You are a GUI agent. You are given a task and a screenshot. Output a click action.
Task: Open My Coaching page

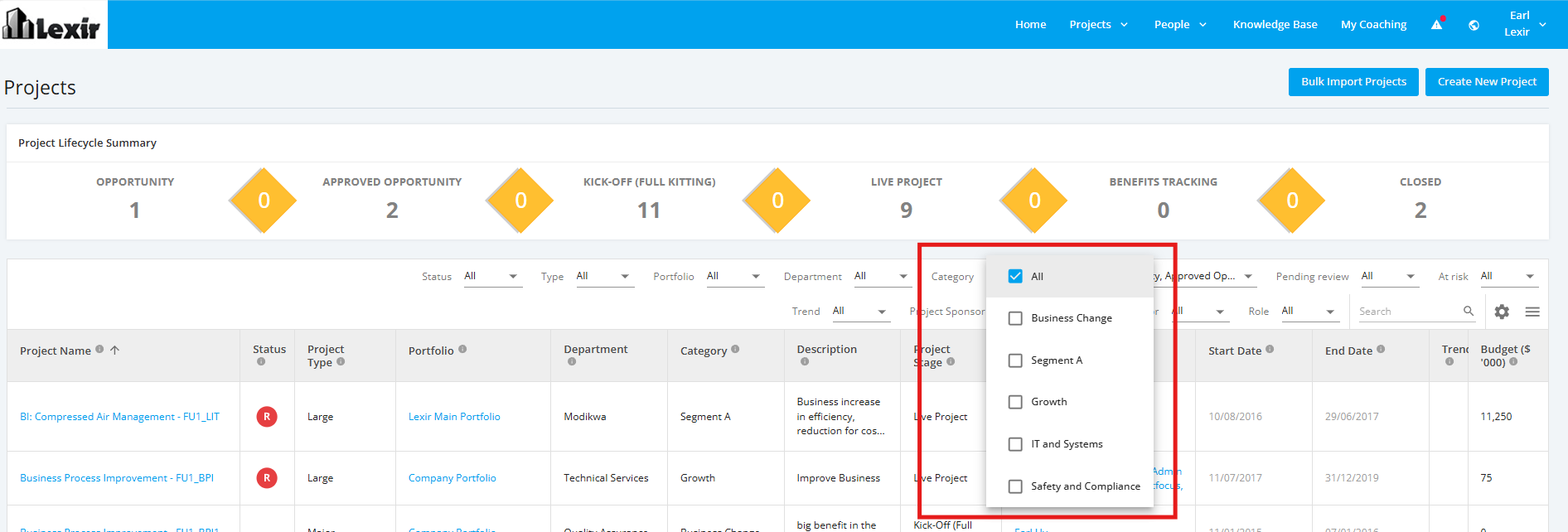(x=1373, y=25)
